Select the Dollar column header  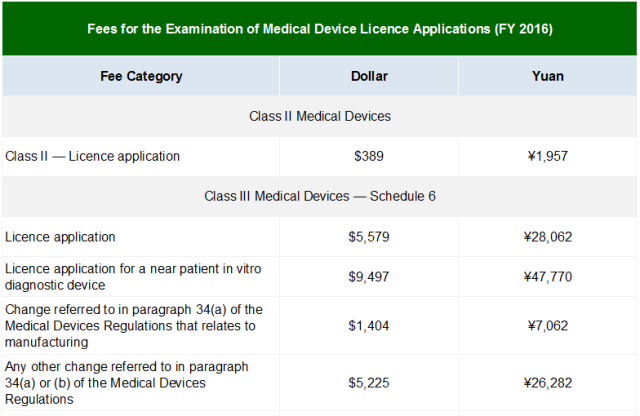369,76
